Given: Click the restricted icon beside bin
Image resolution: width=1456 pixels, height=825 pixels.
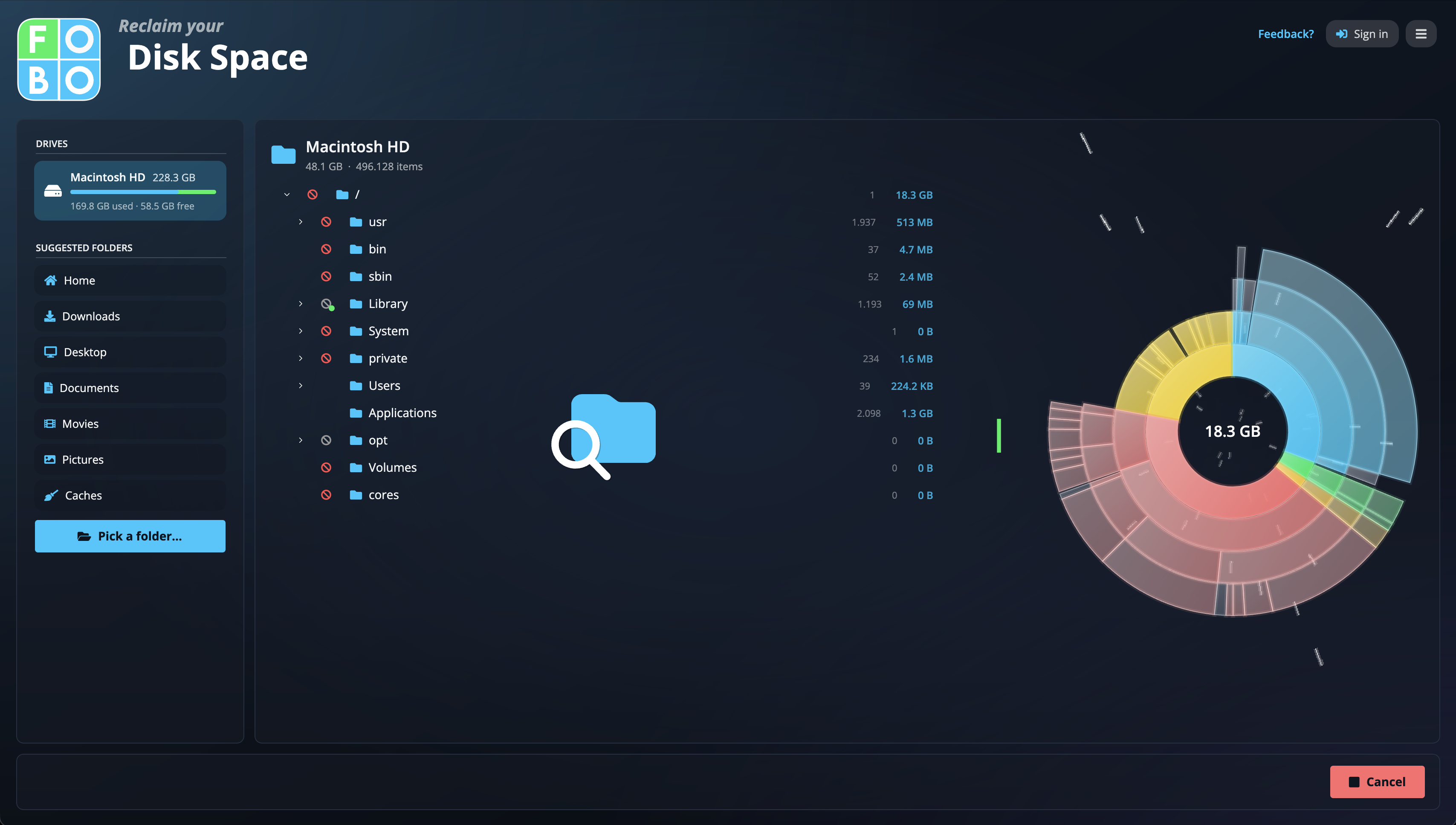Looking at the screenshot, I should pos(326,249).
